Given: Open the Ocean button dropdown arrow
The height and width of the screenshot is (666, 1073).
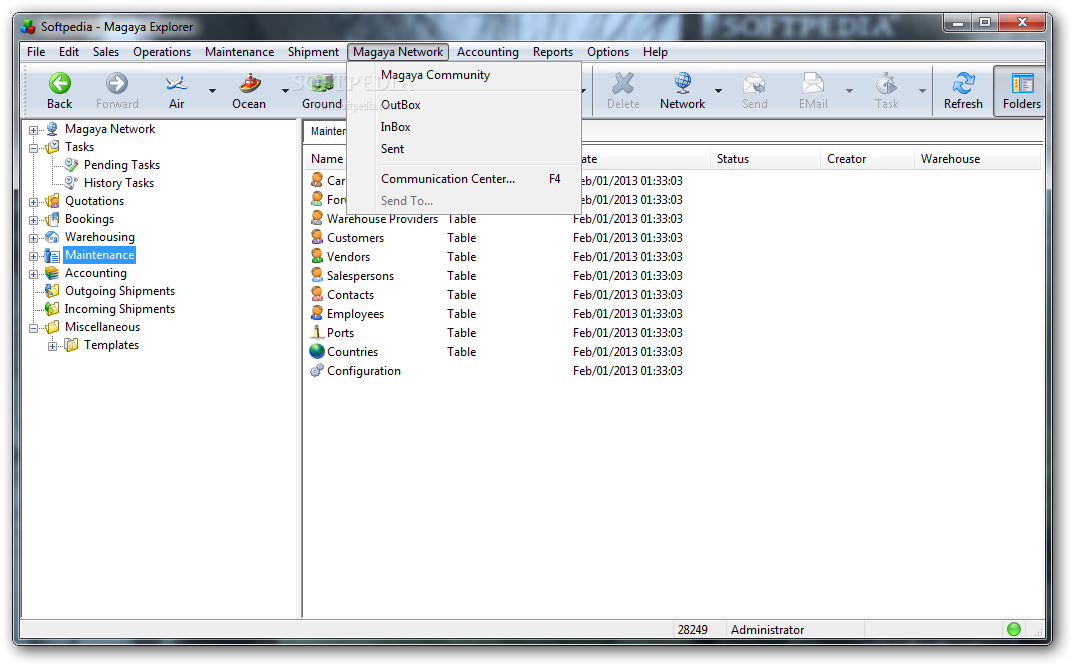Looking at the screenshot, I should tap(285, 91).
